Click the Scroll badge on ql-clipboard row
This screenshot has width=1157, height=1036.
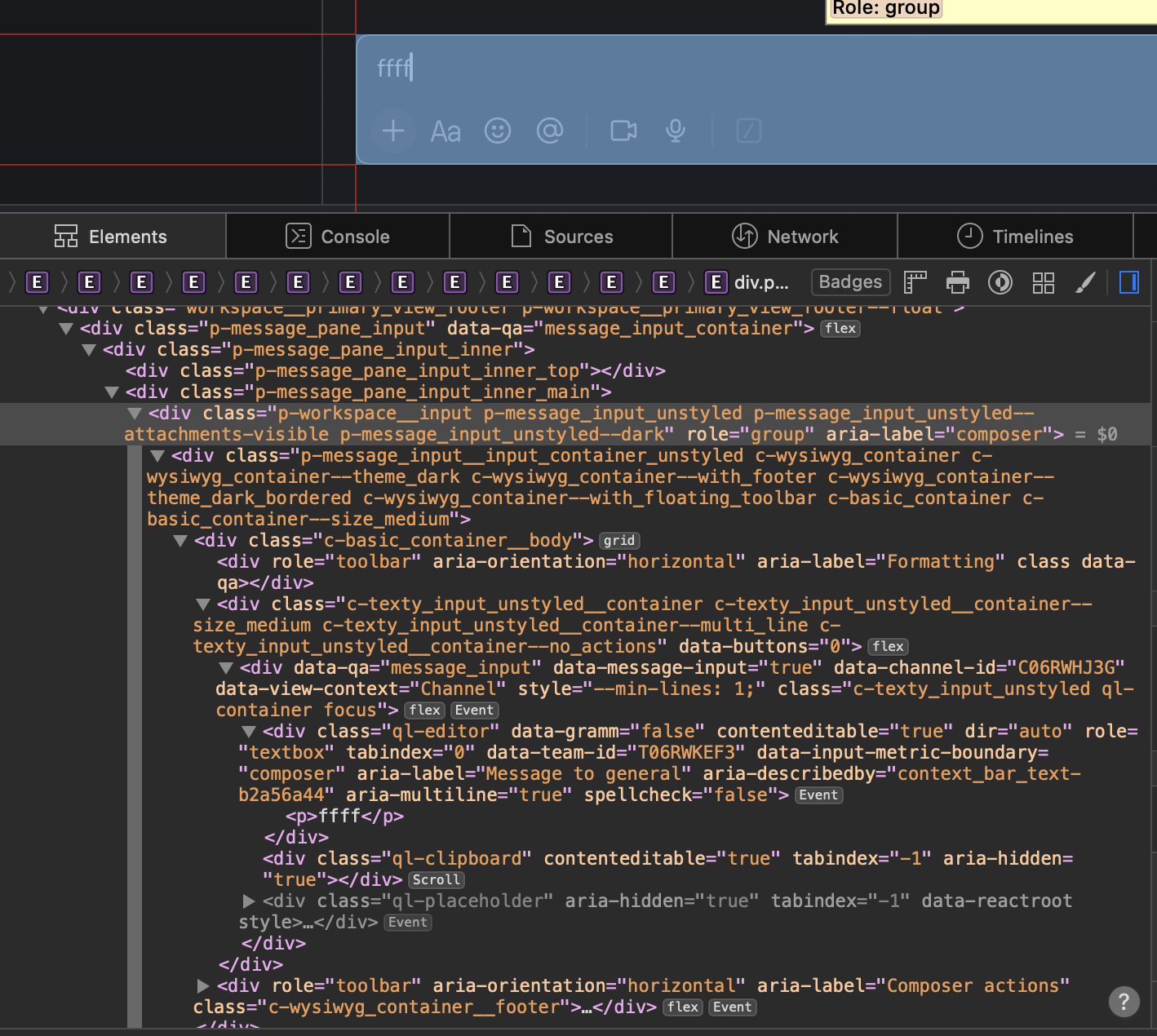pyautogui.click(x=437, y=880)
